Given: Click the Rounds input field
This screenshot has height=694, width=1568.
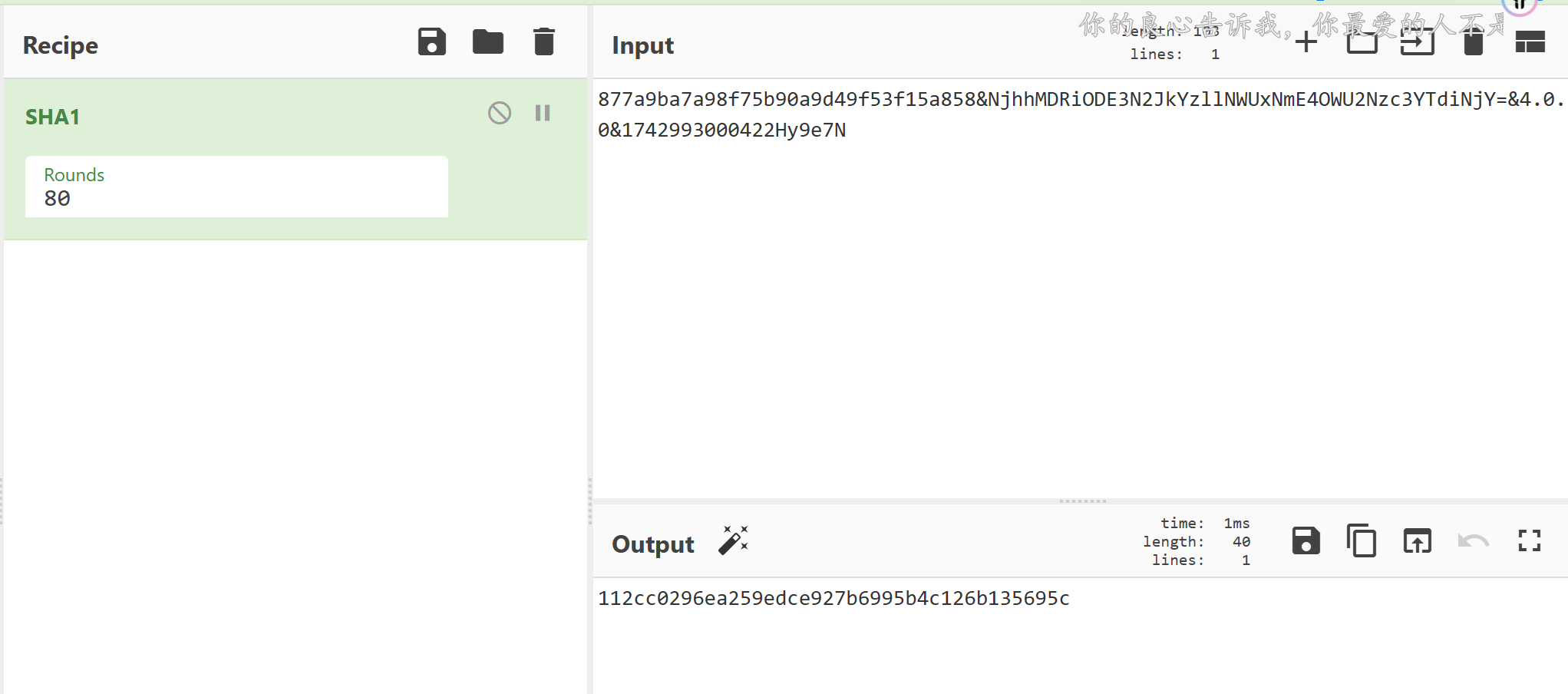Looking at the screenshot, I should (236, 197).
